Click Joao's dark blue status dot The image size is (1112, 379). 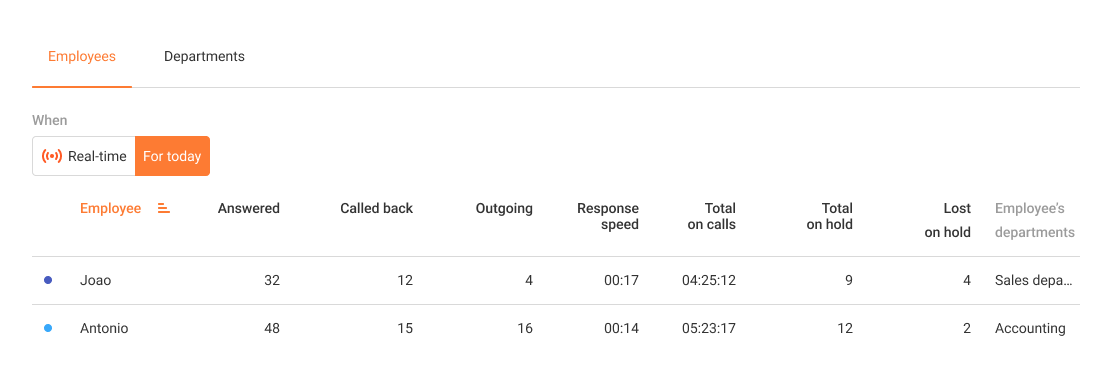pos(48,280)
